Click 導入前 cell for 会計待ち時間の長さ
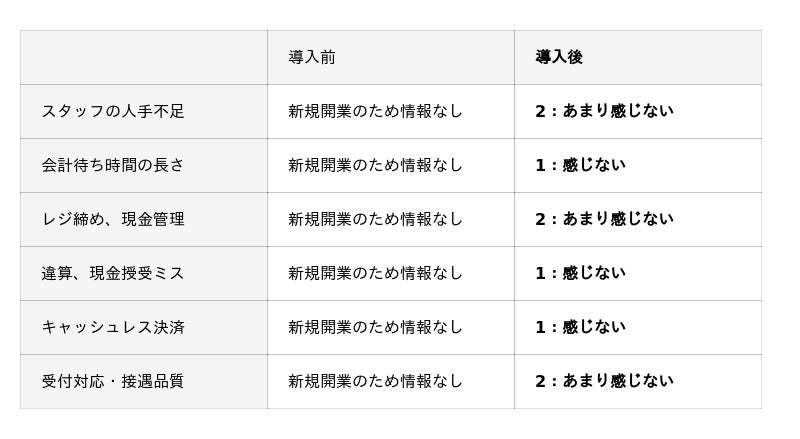This screenshot has height=439, width=800. pyautogui.click(x=375, y=165)
